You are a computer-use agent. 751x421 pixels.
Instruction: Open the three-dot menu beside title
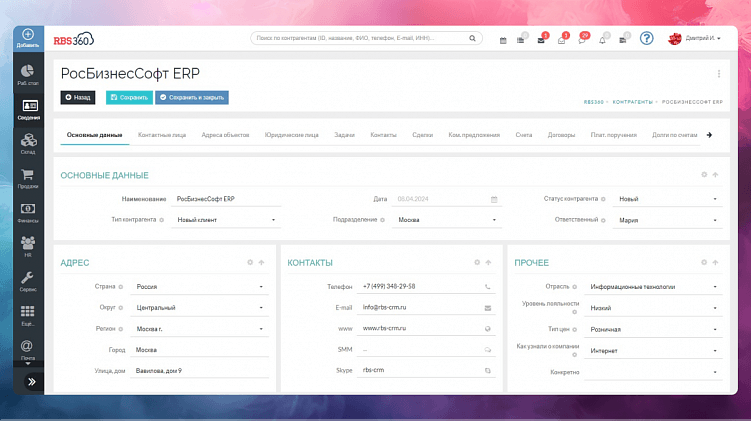click(x=719, y=74)
